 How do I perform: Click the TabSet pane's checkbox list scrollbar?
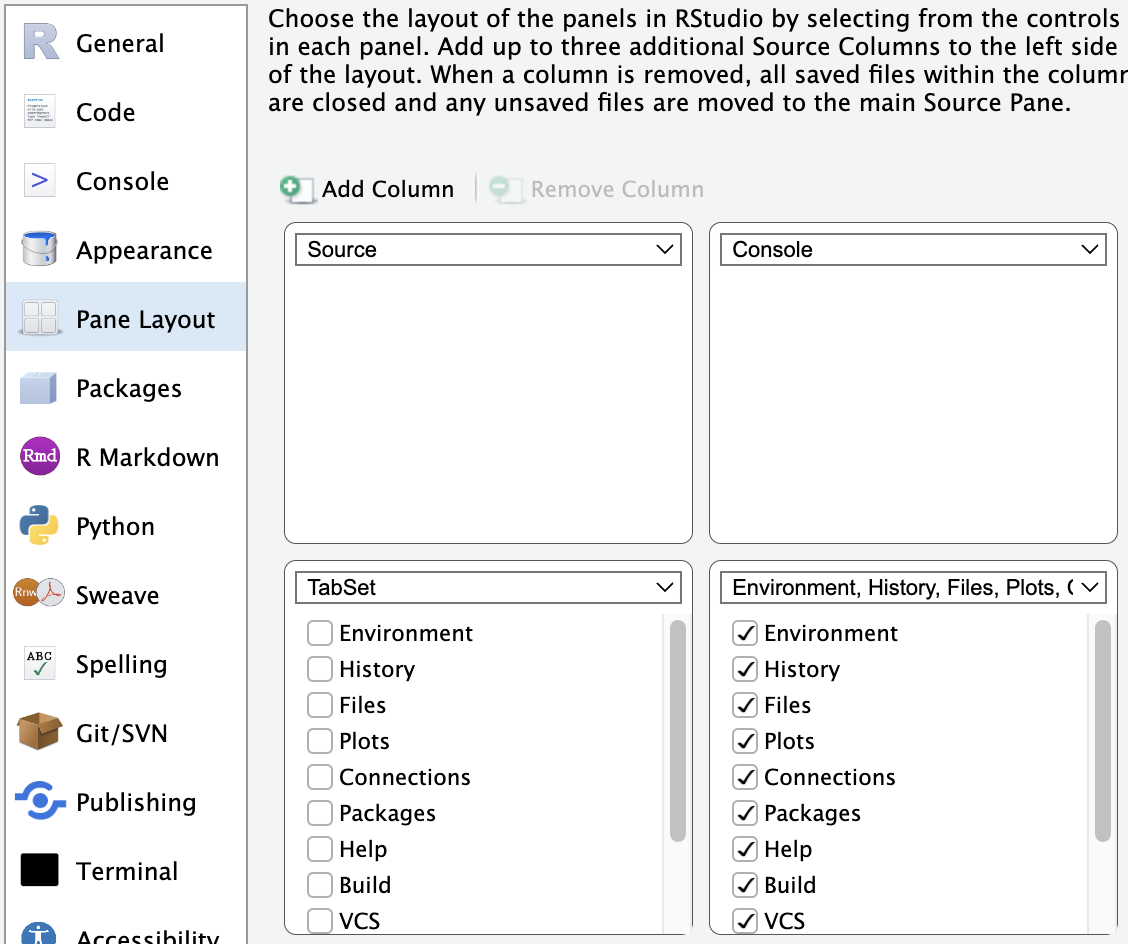(678, 731)
